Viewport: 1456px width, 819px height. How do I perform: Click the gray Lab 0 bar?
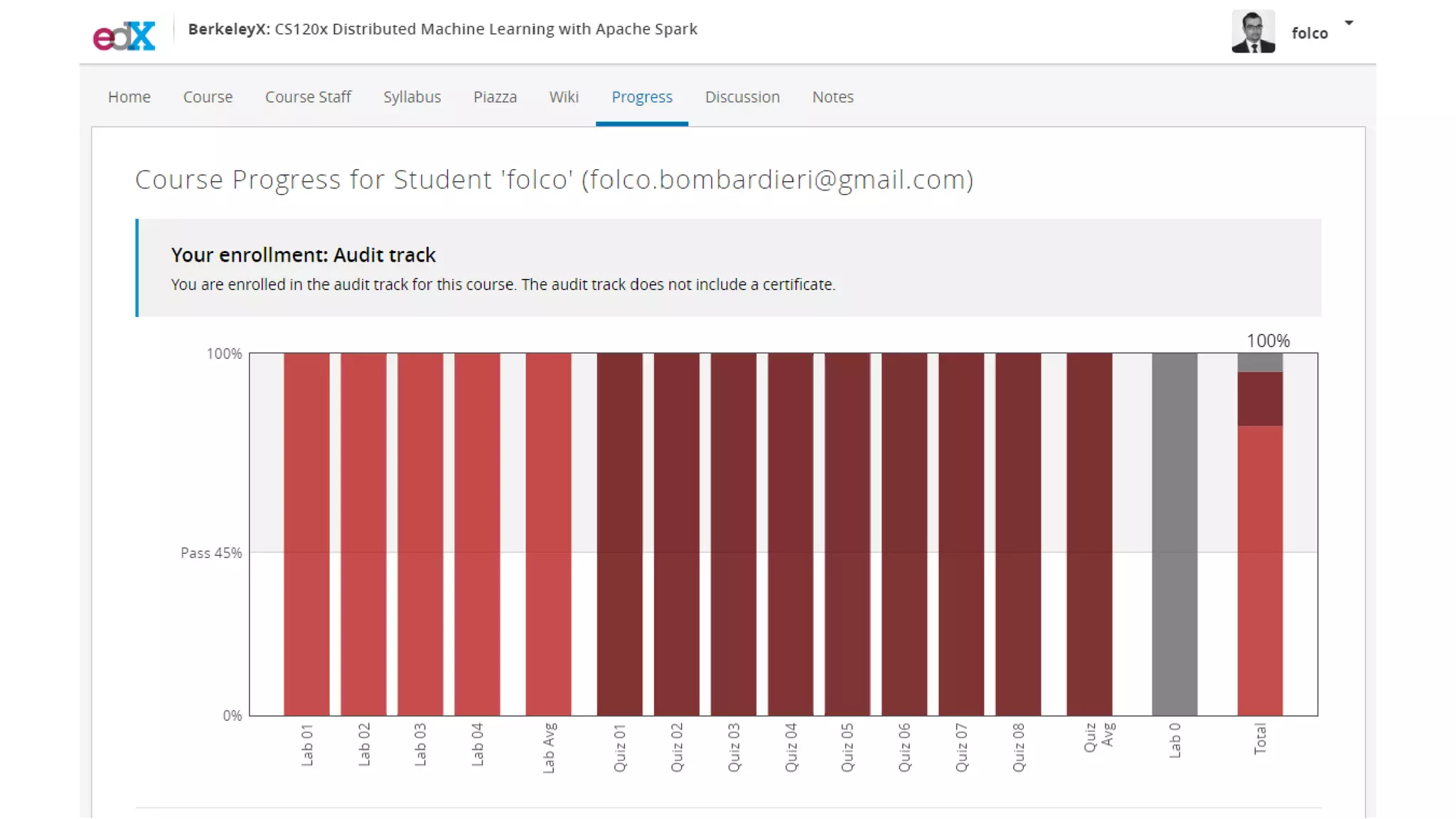(1174, 533)
